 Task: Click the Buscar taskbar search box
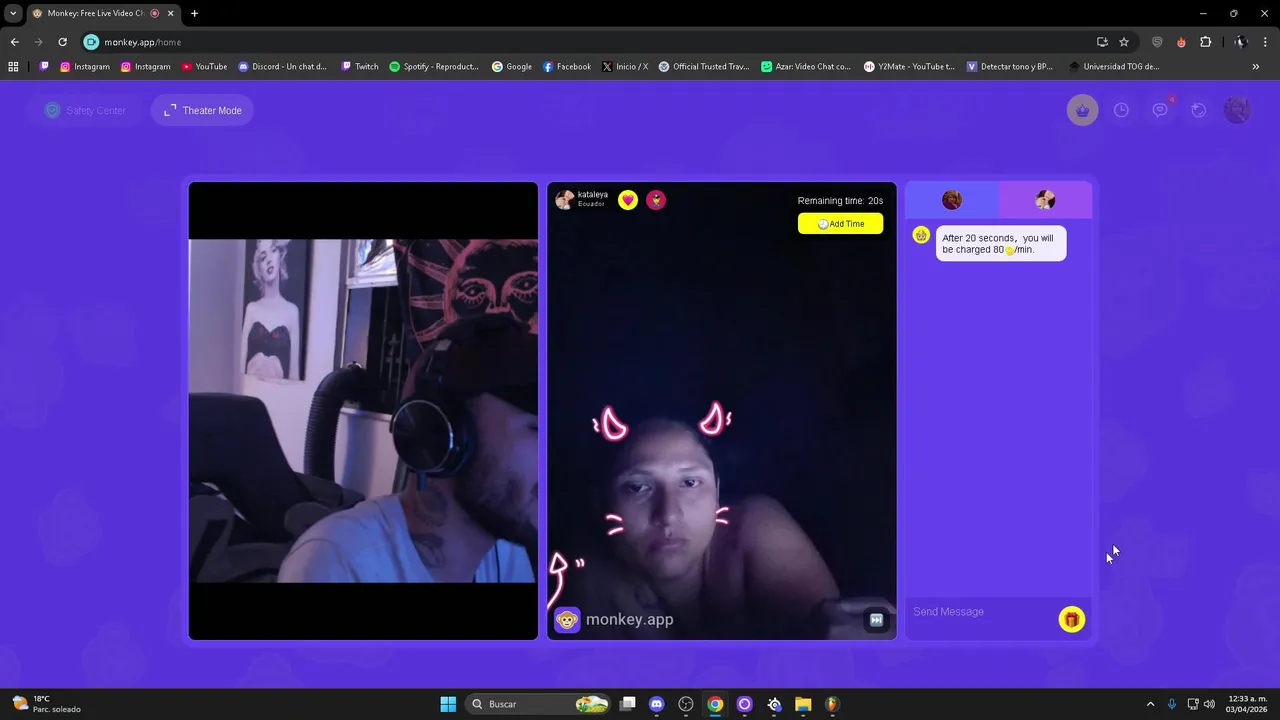[x=539, y=704]
